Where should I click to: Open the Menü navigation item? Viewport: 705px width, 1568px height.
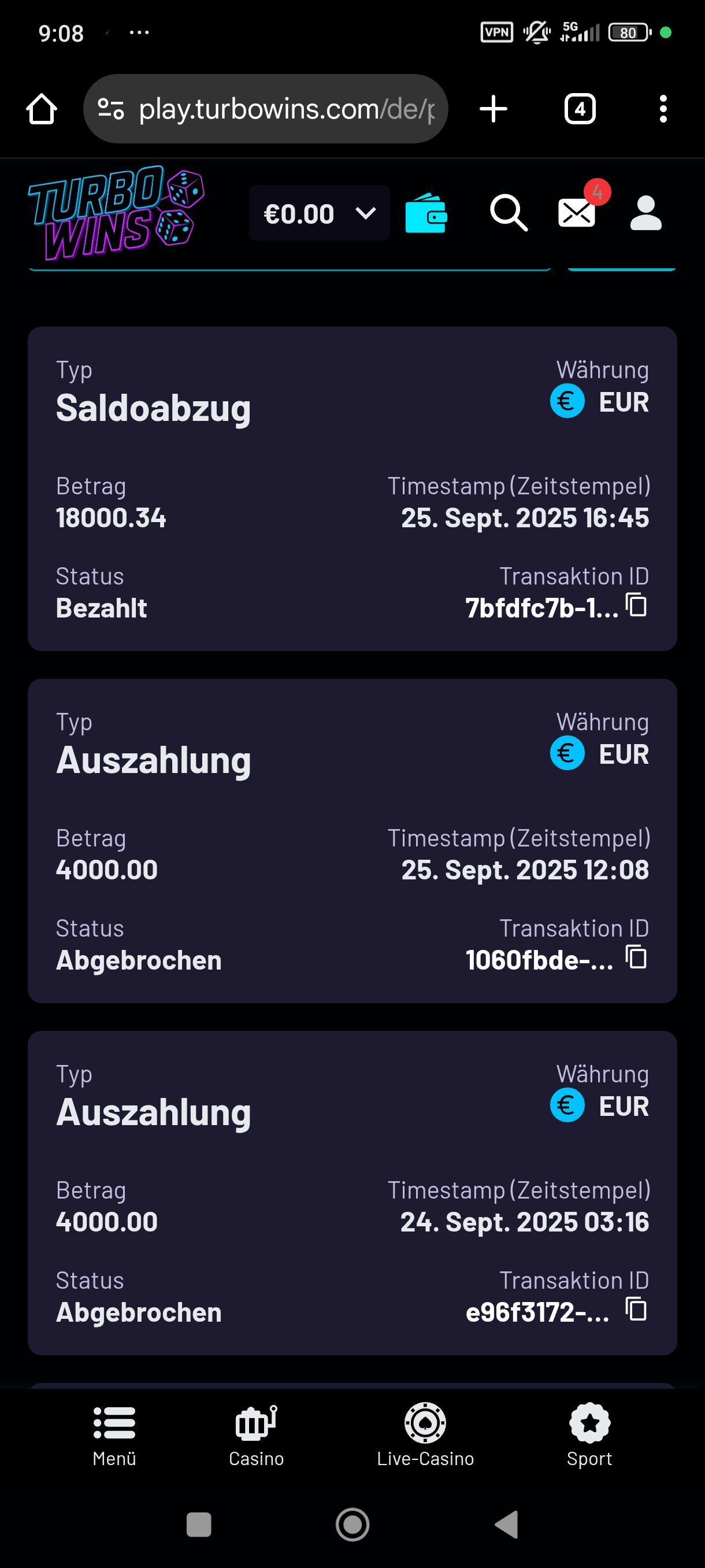[x=114, y=1435]
